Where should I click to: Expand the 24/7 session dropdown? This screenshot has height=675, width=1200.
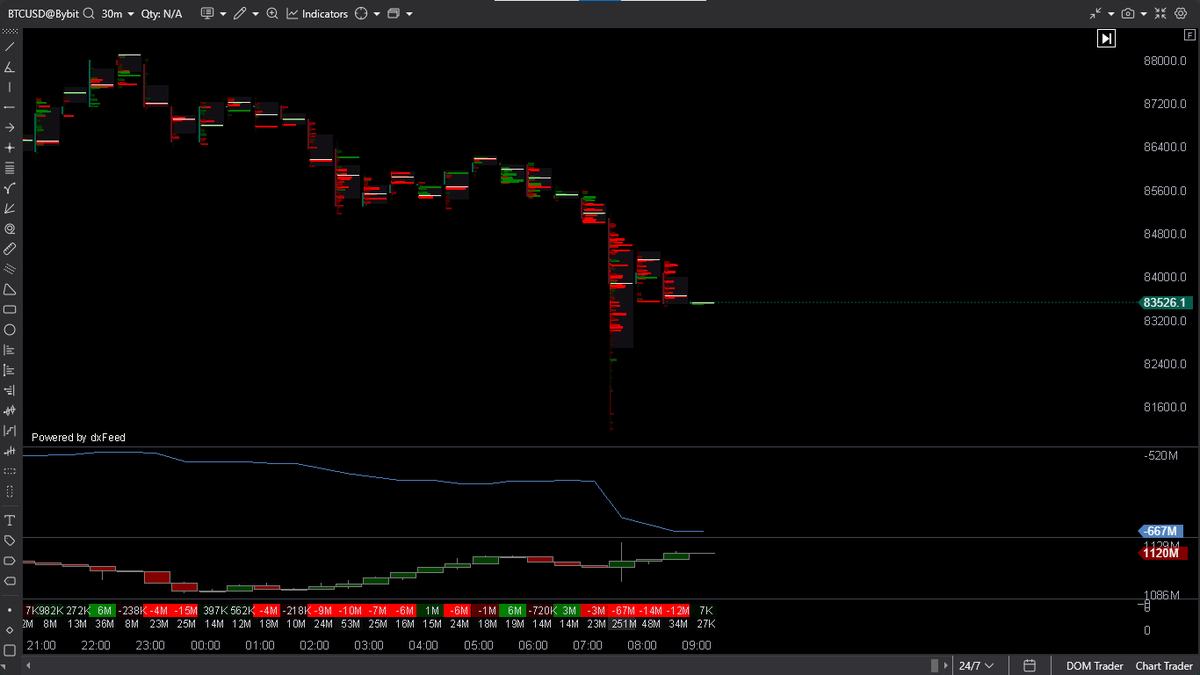pos(977,665)
